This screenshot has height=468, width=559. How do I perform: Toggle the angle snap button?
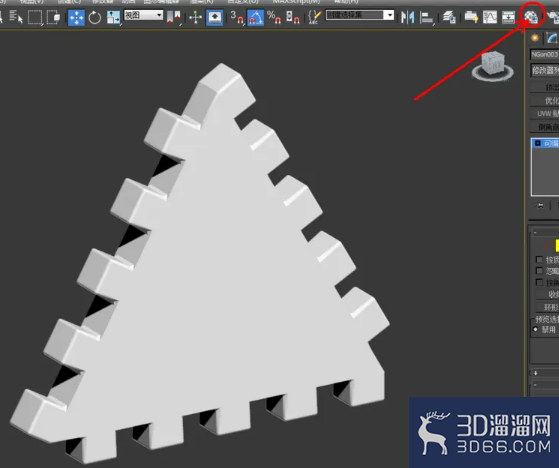[x=255, y=17]
